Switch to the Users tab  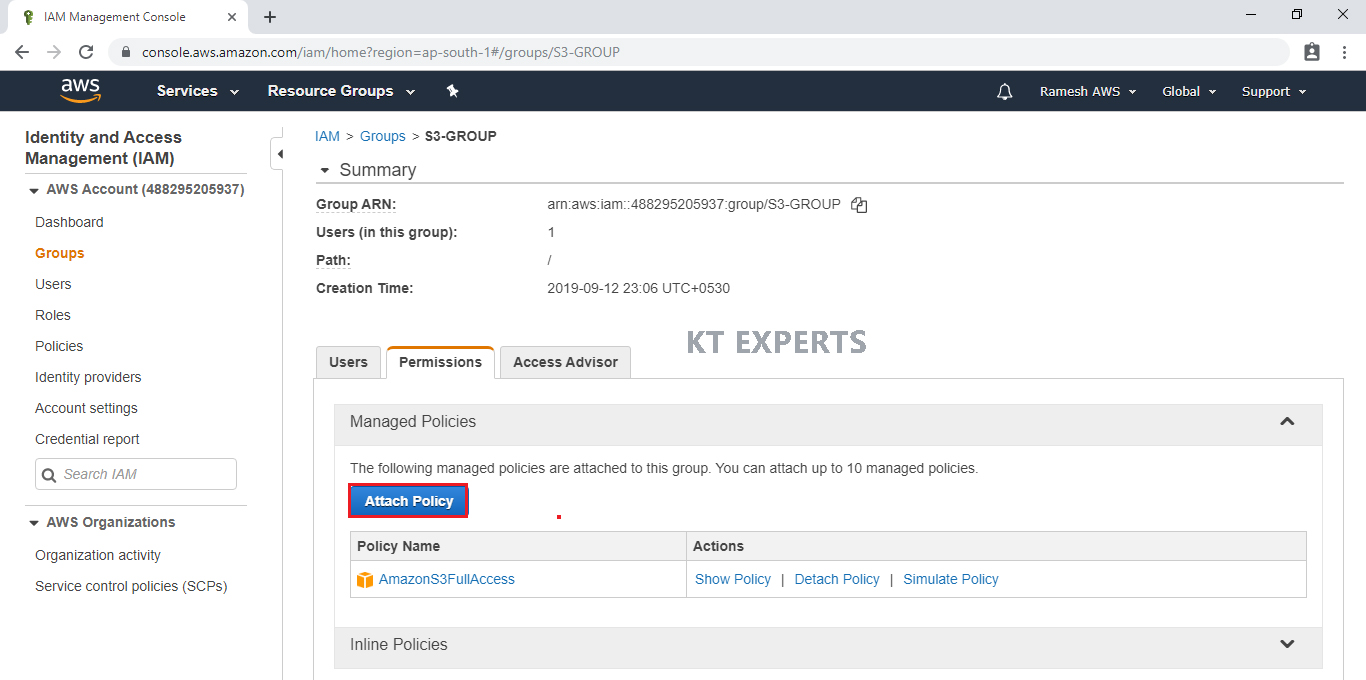click(x=349, y=362)
